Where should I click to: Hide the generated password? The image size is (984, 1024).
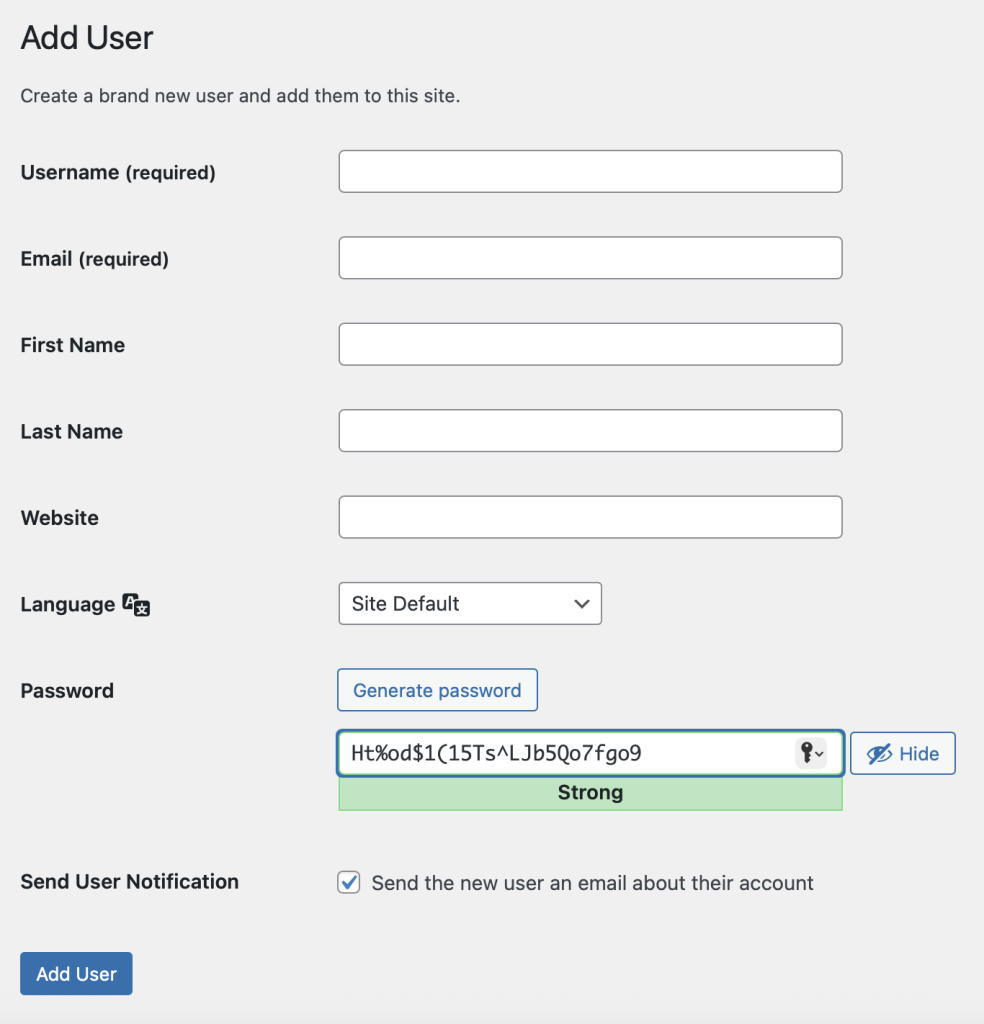click(x=902, y=754)
